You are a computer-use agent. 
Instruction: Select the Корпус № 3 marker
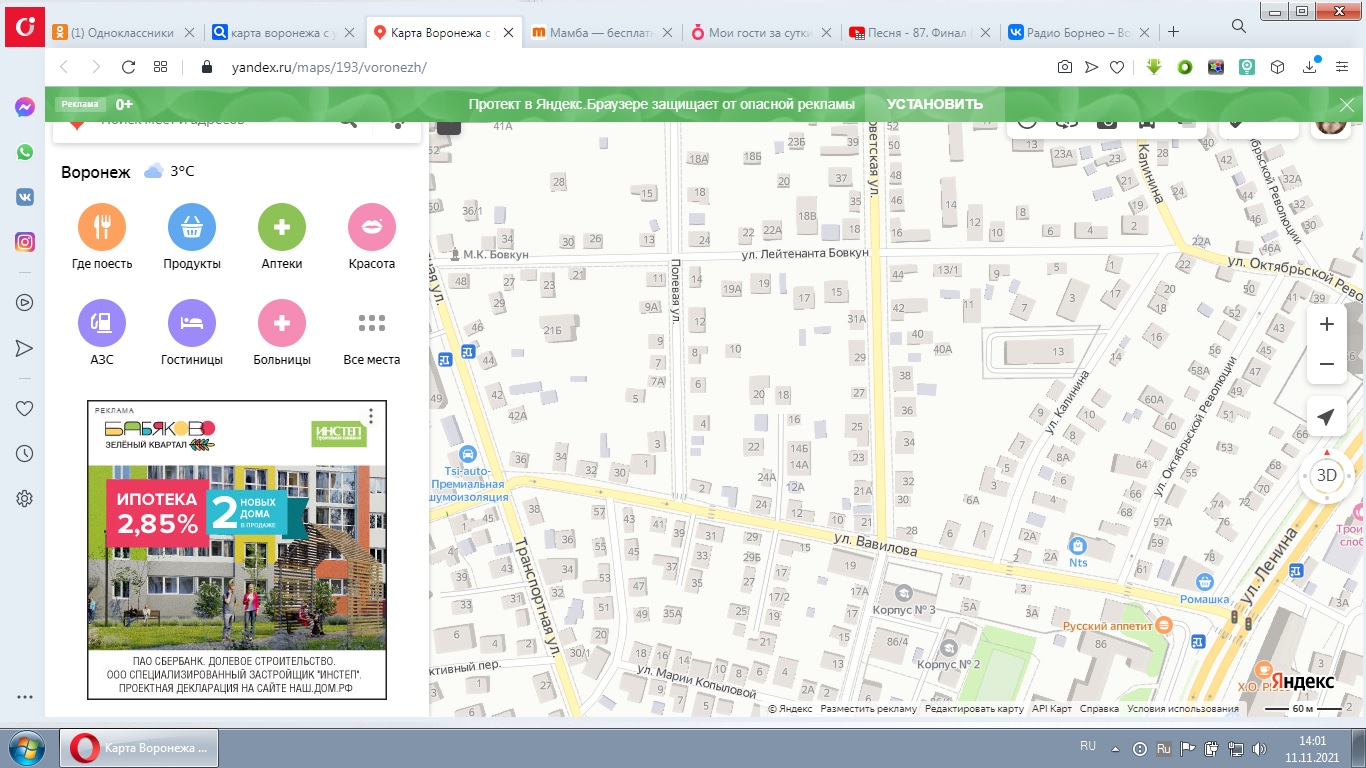[903, 594]
